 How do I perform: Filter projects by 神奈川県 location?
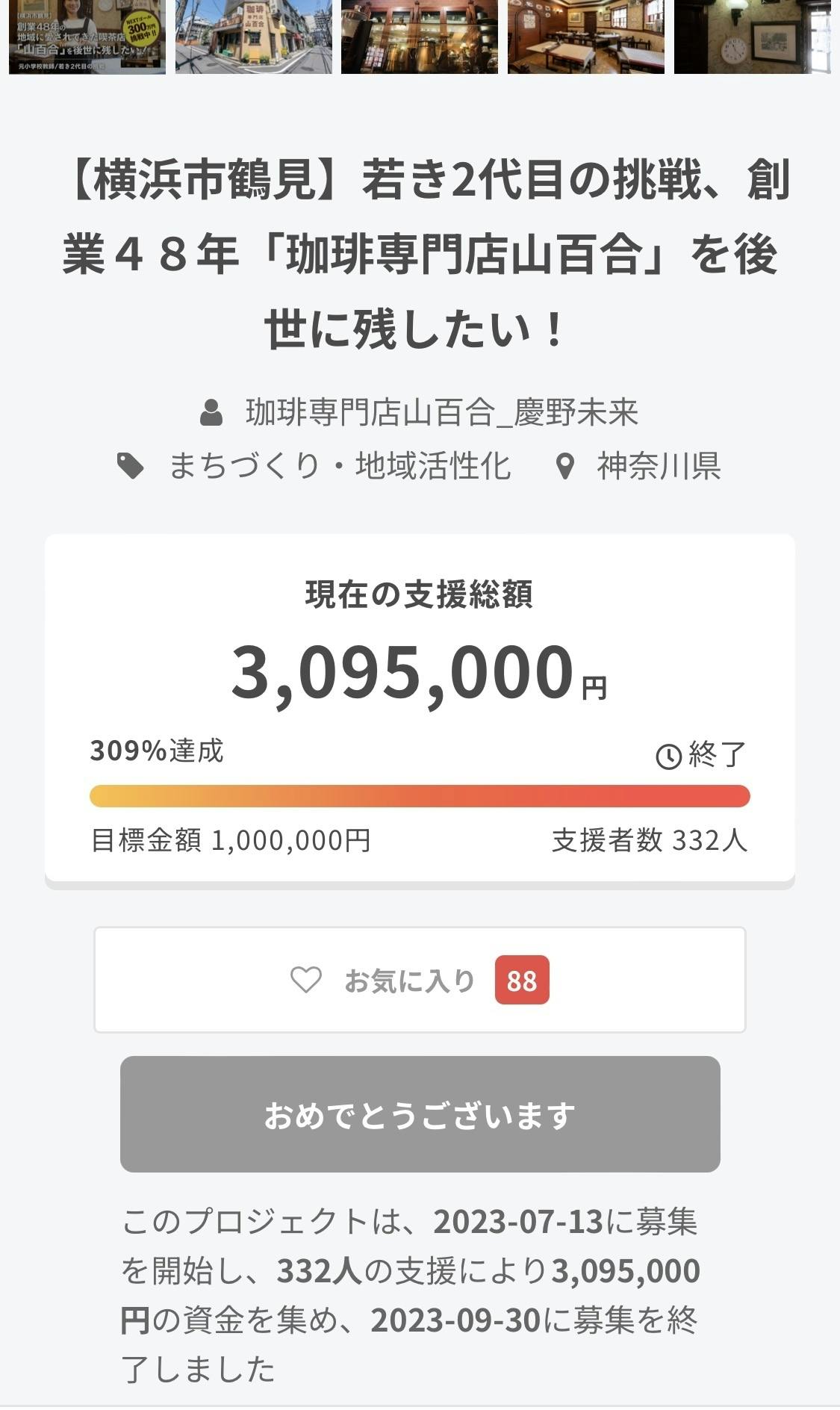658,467
